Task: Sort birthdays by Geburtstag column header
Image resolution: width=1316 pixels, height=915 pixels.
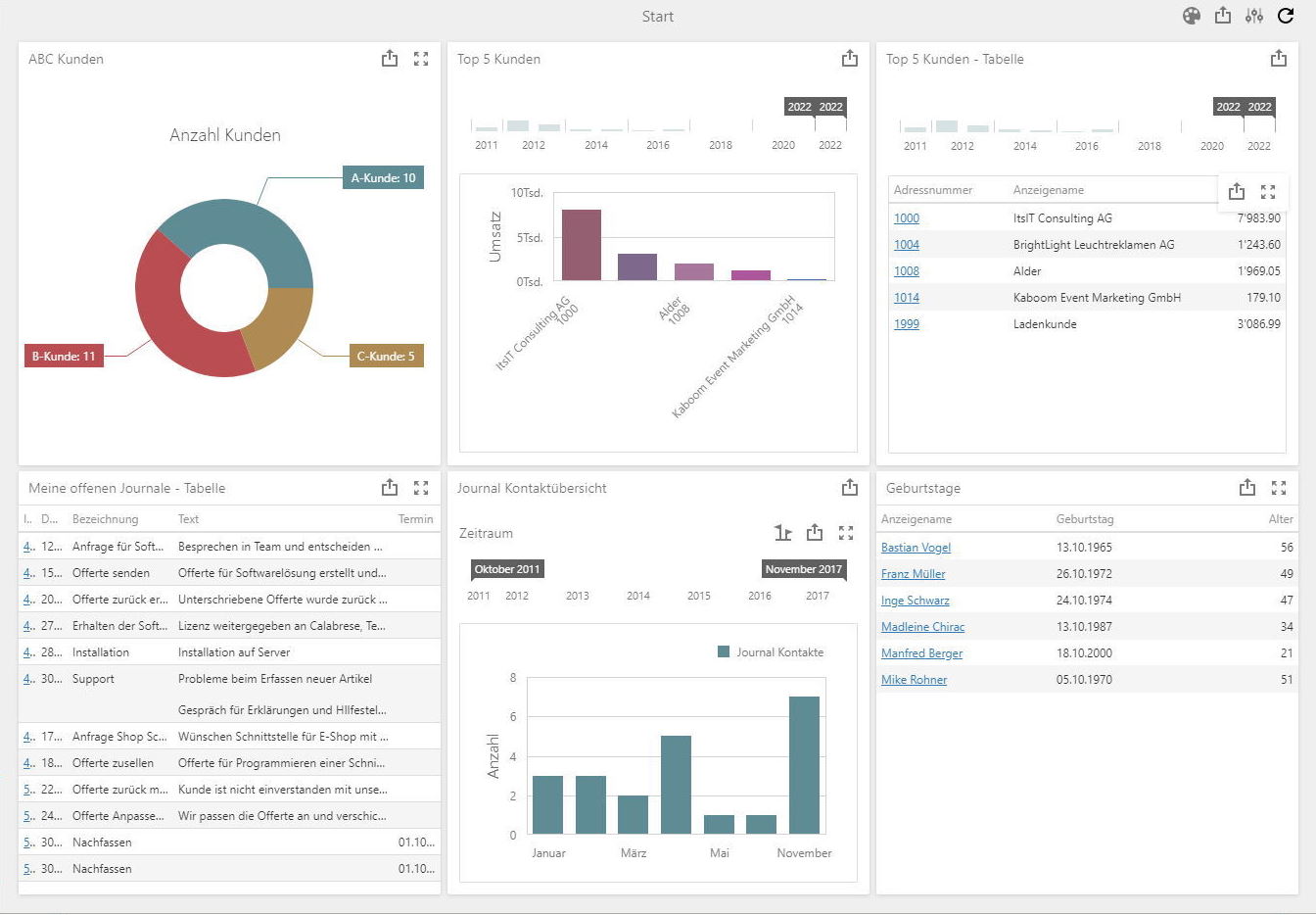Action: point(1085,519)
